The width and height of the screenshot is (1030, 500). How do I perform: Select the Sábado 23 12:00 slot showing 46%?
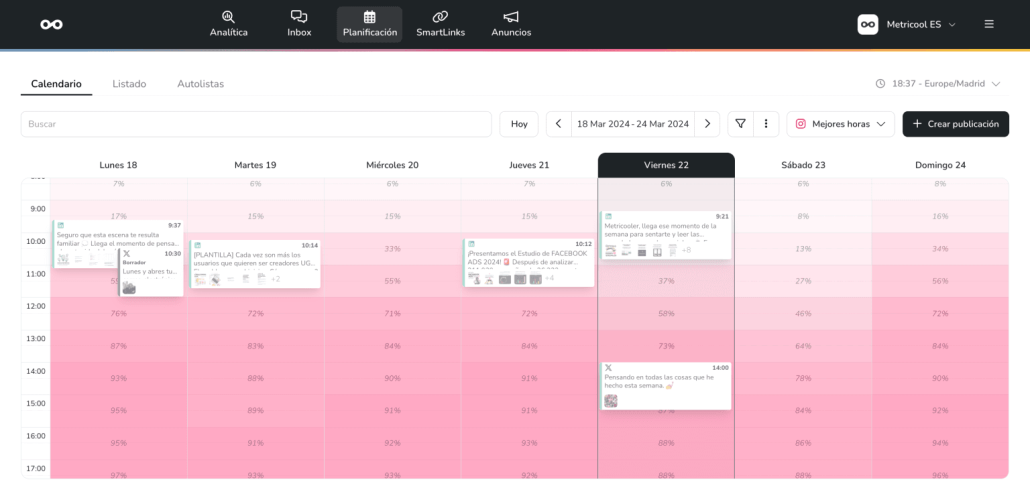pos(803,314)
